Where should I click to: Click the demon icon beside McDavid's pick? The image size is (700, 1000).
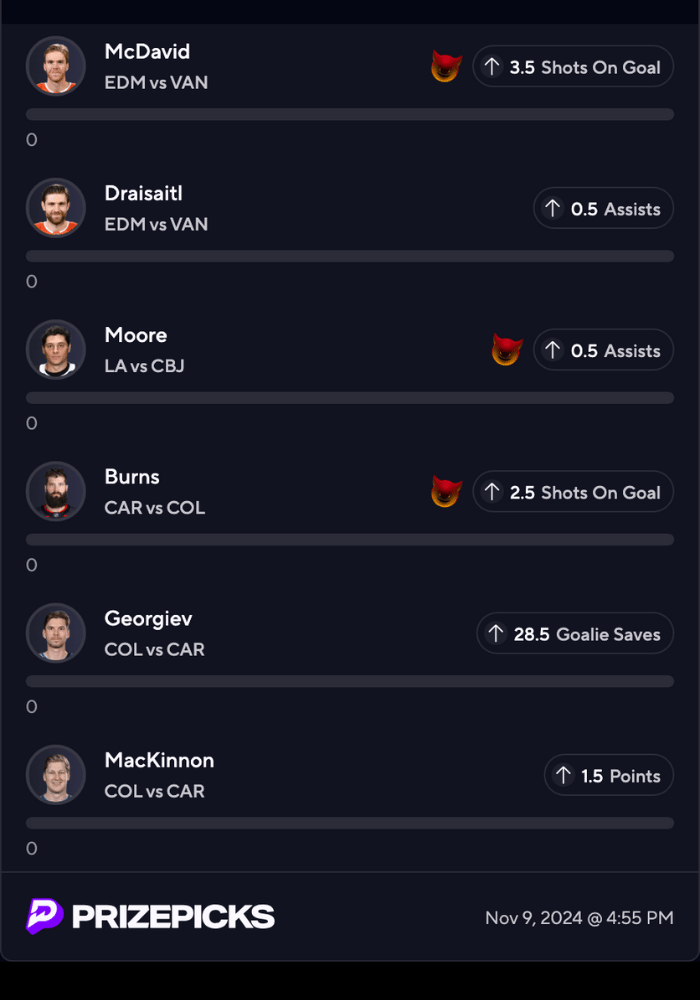tap(446, 67)
